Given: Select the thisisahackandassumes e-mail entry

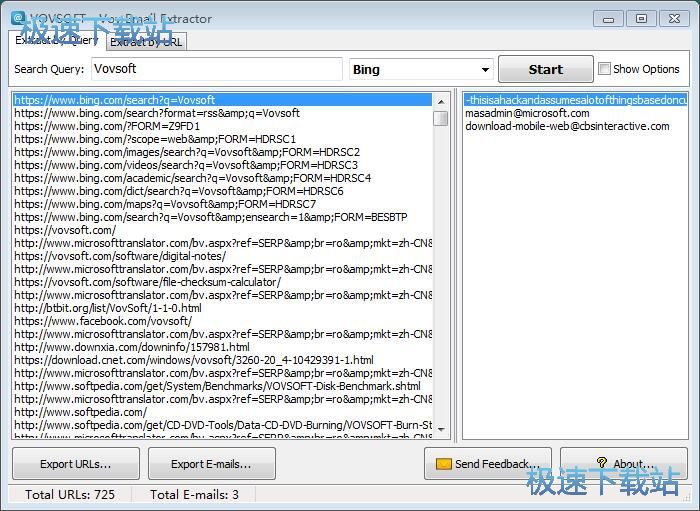Looking at the screenshot, I should click(x=575, y=100).
